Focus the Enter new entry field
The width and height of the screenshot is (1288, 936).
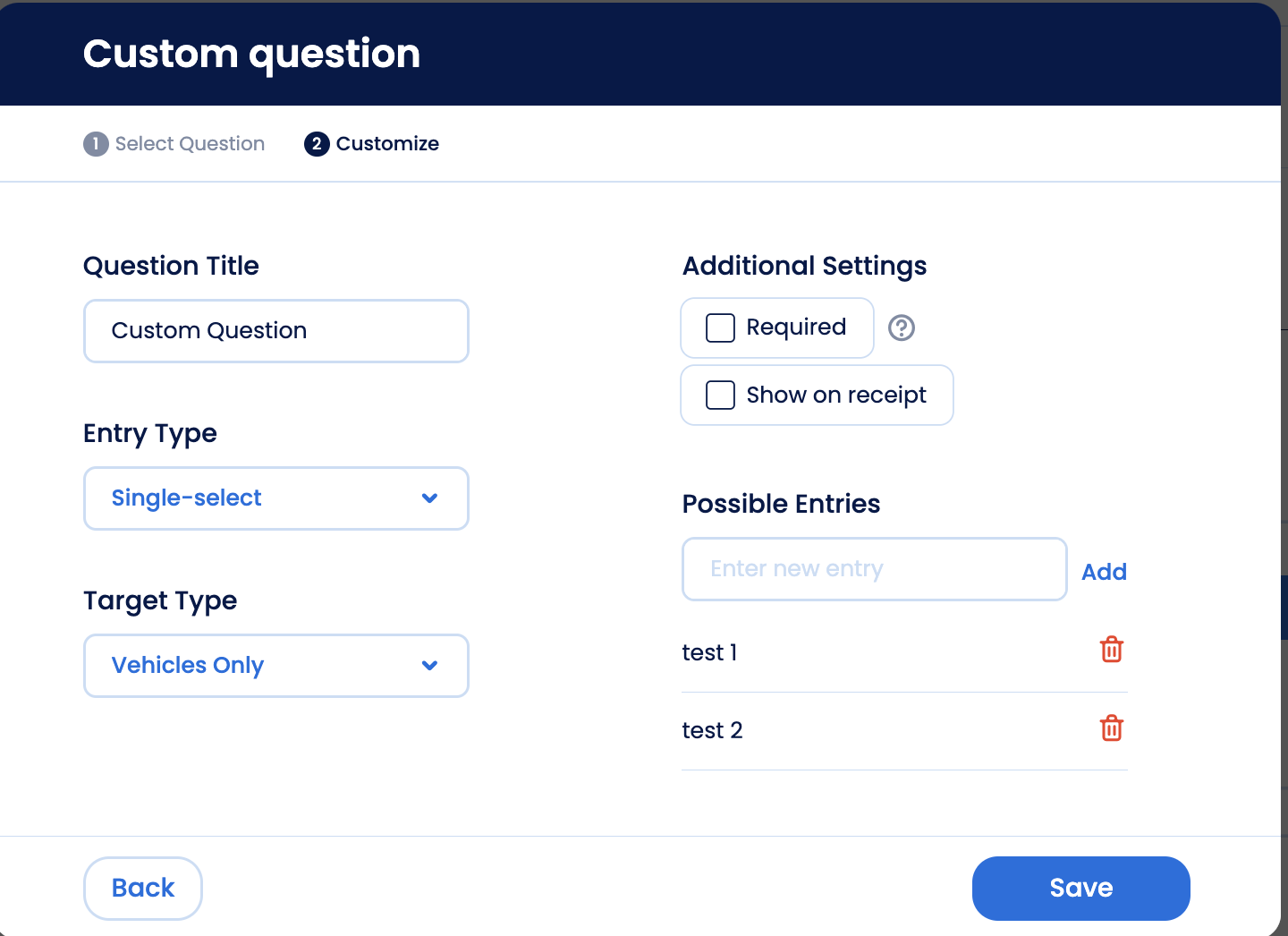(874, 569)
